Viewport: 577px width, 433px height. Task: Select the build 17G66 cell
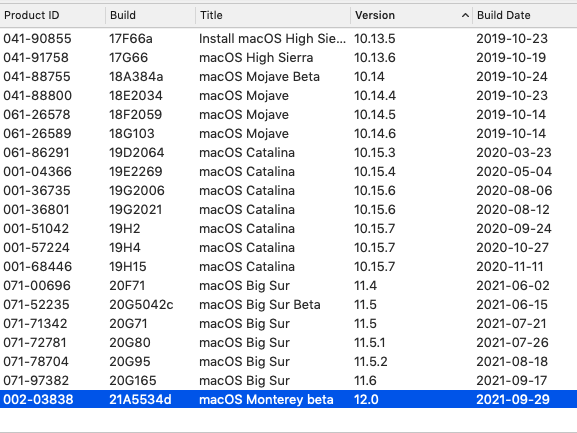[128, 58]
